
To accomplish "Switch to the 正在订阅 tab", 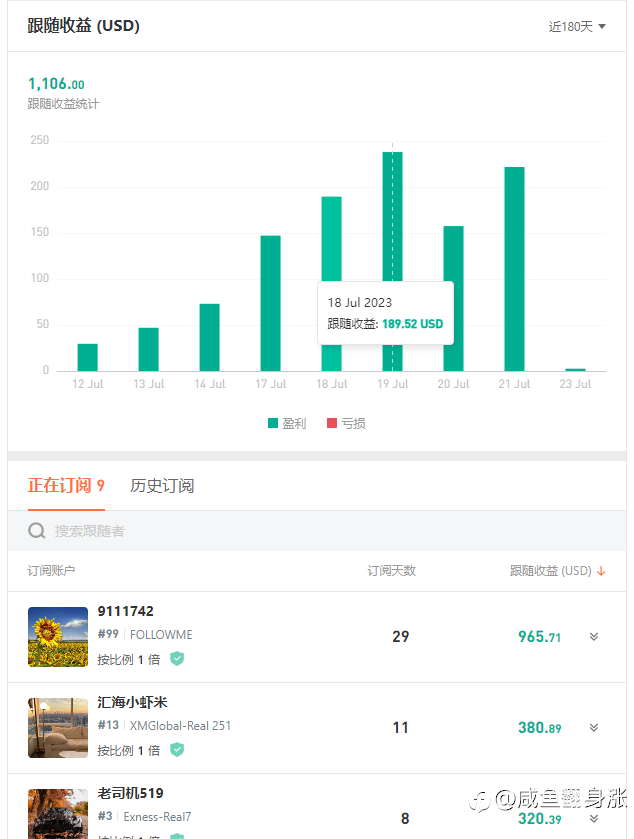I will pos(66,486).
